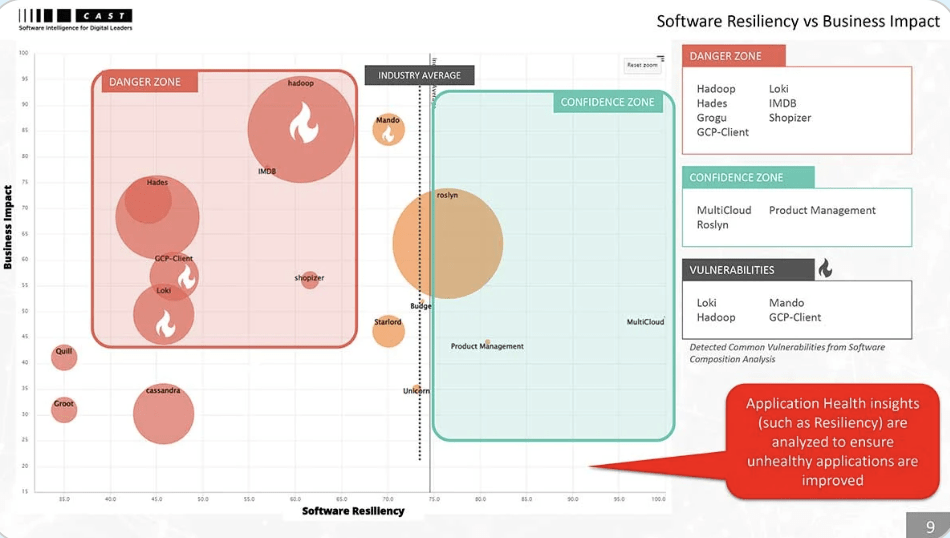
Task: Click the DANGER ZONE label on the chart
Action: 150,82
